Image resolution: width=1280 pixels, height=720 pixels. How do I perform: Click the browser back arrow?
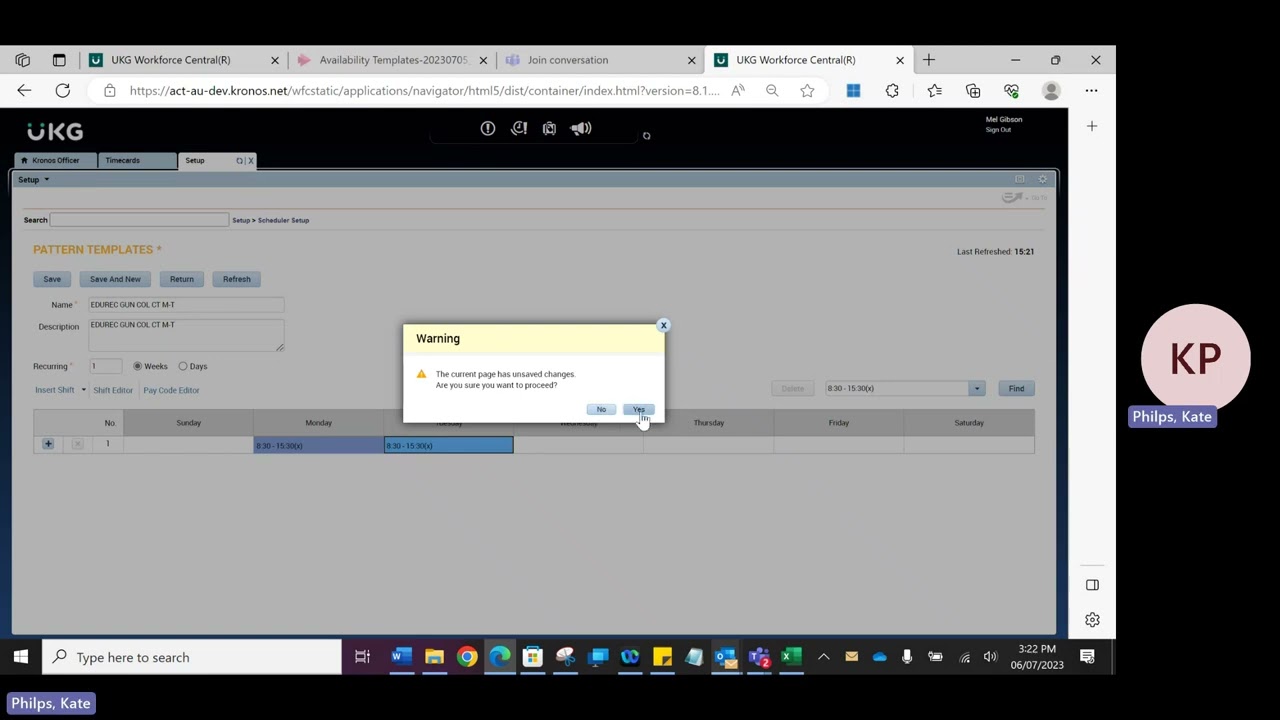24,91
